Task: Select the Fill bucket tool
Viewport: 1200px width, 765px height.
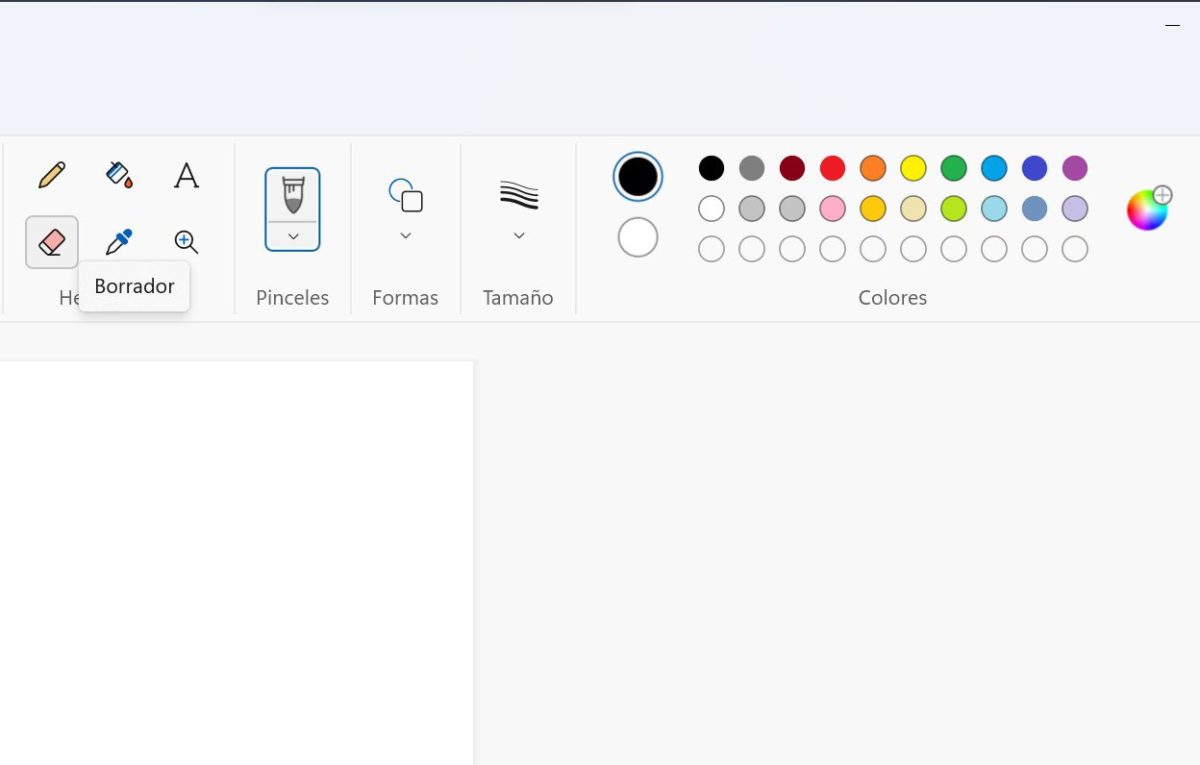Action: tap(119, 176)
